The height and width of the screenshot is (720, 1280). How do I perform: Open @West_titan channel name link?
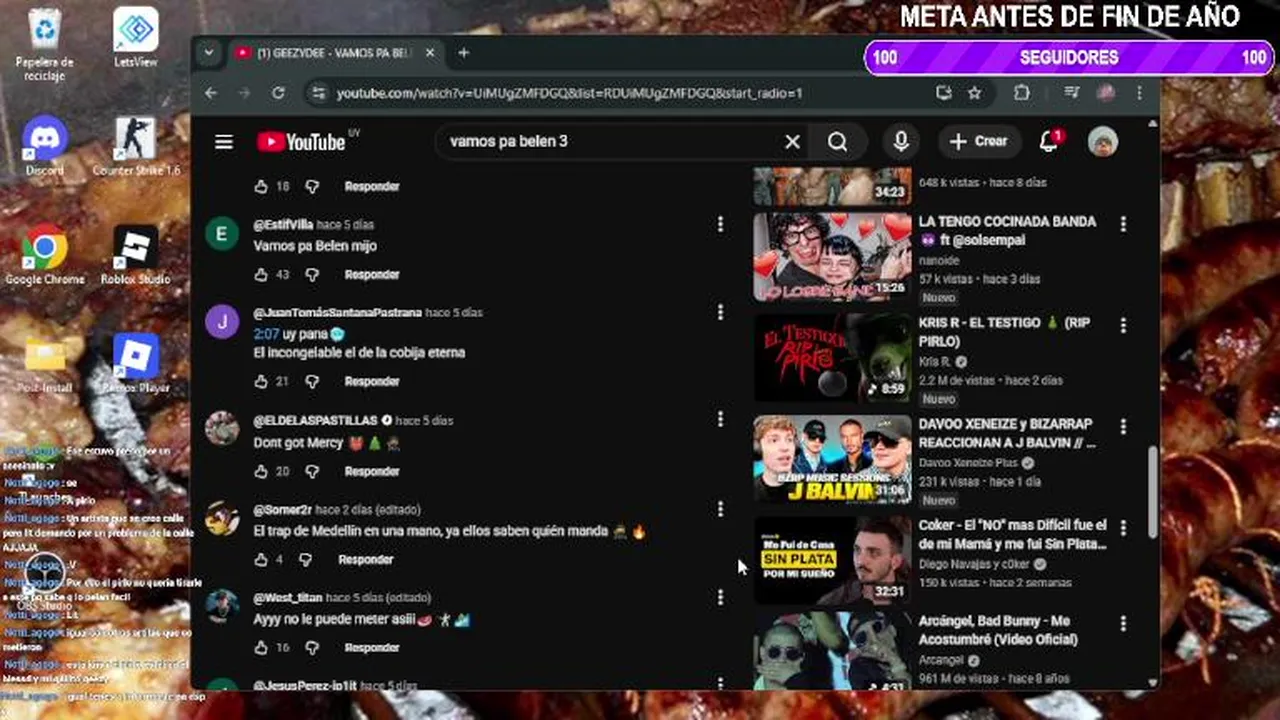(x=287, y=597)
